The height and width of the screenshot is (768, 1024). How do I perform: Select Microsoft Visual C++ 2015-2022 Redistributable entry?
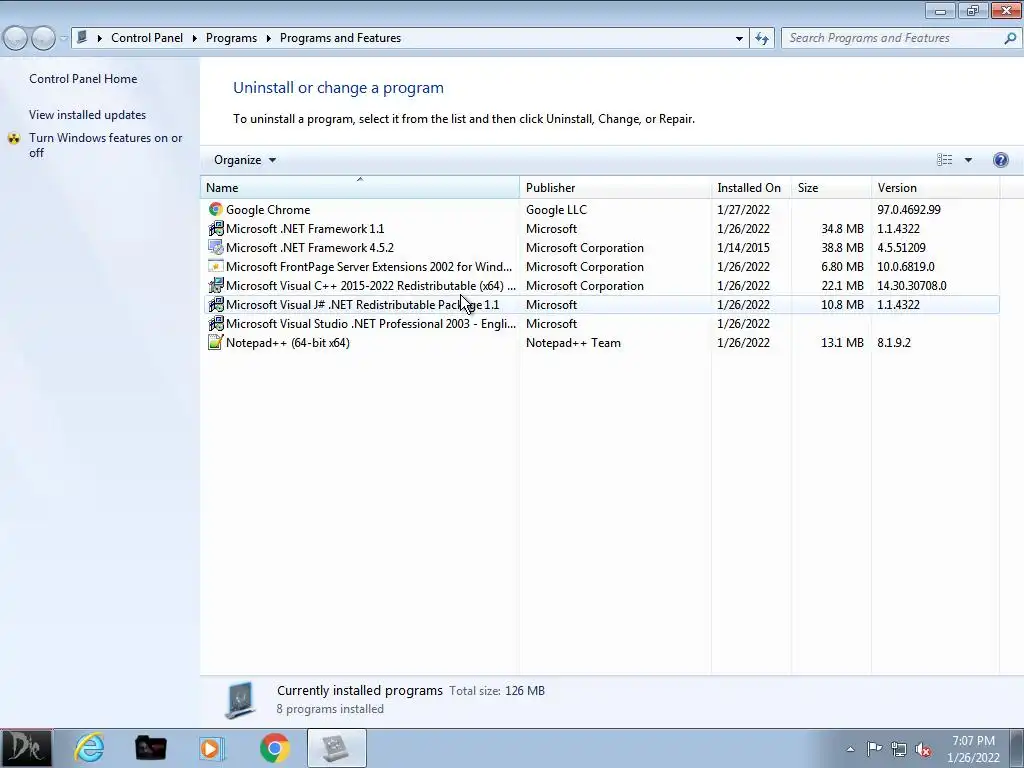pyautogui.click(x=370, y=285)
